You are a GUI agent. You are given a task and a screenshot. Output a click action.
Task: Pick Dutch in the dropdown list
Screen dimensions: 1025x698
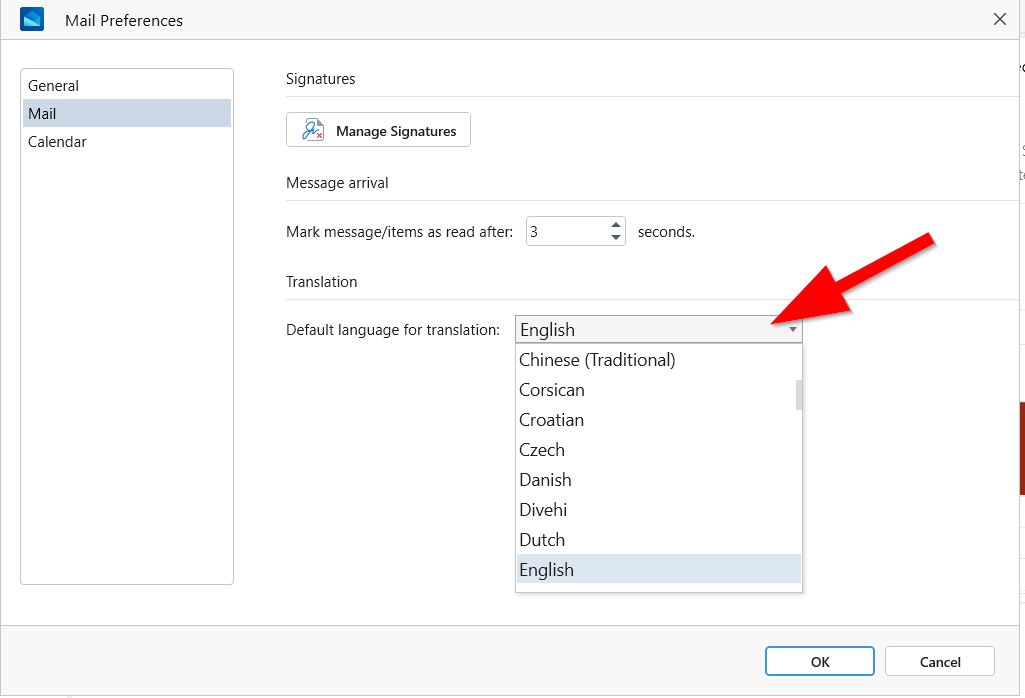(542, 540)
